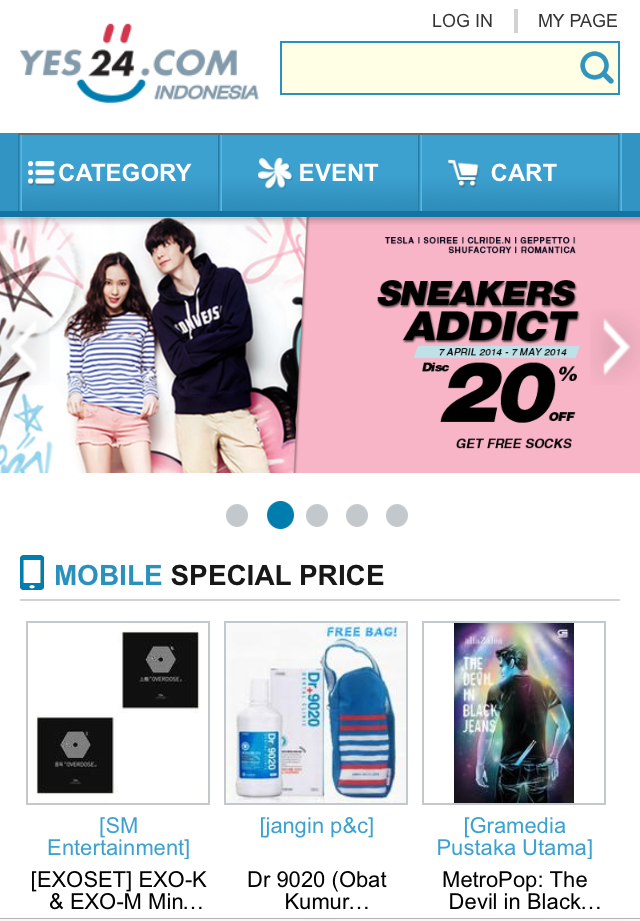The image size is (640, 921).
Task: Tap the Category list icon
Action: pos(41,173)
